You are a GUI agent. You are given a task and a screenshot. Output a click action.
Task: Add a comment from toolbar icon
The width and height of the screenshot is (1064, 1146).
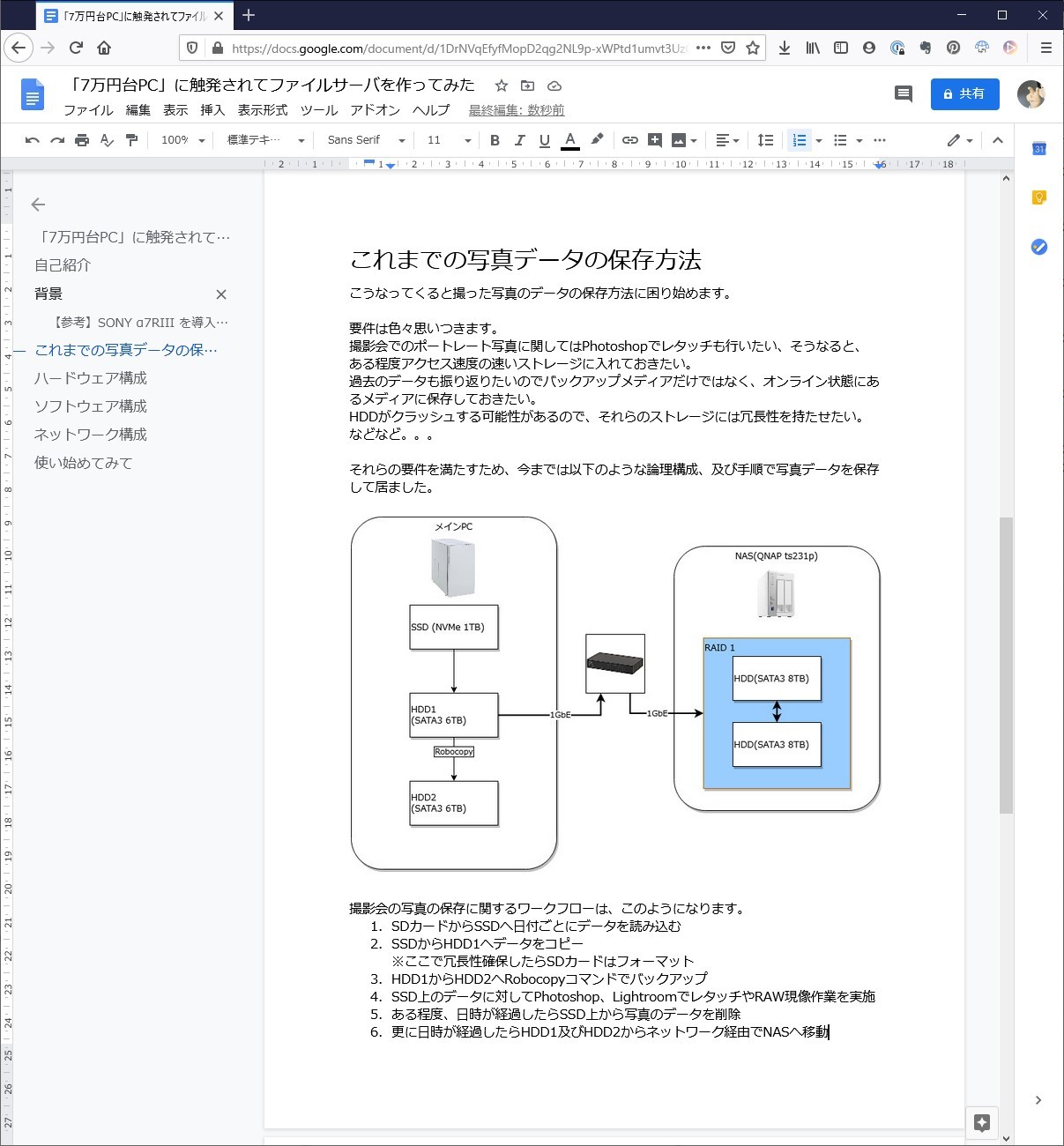654,140
